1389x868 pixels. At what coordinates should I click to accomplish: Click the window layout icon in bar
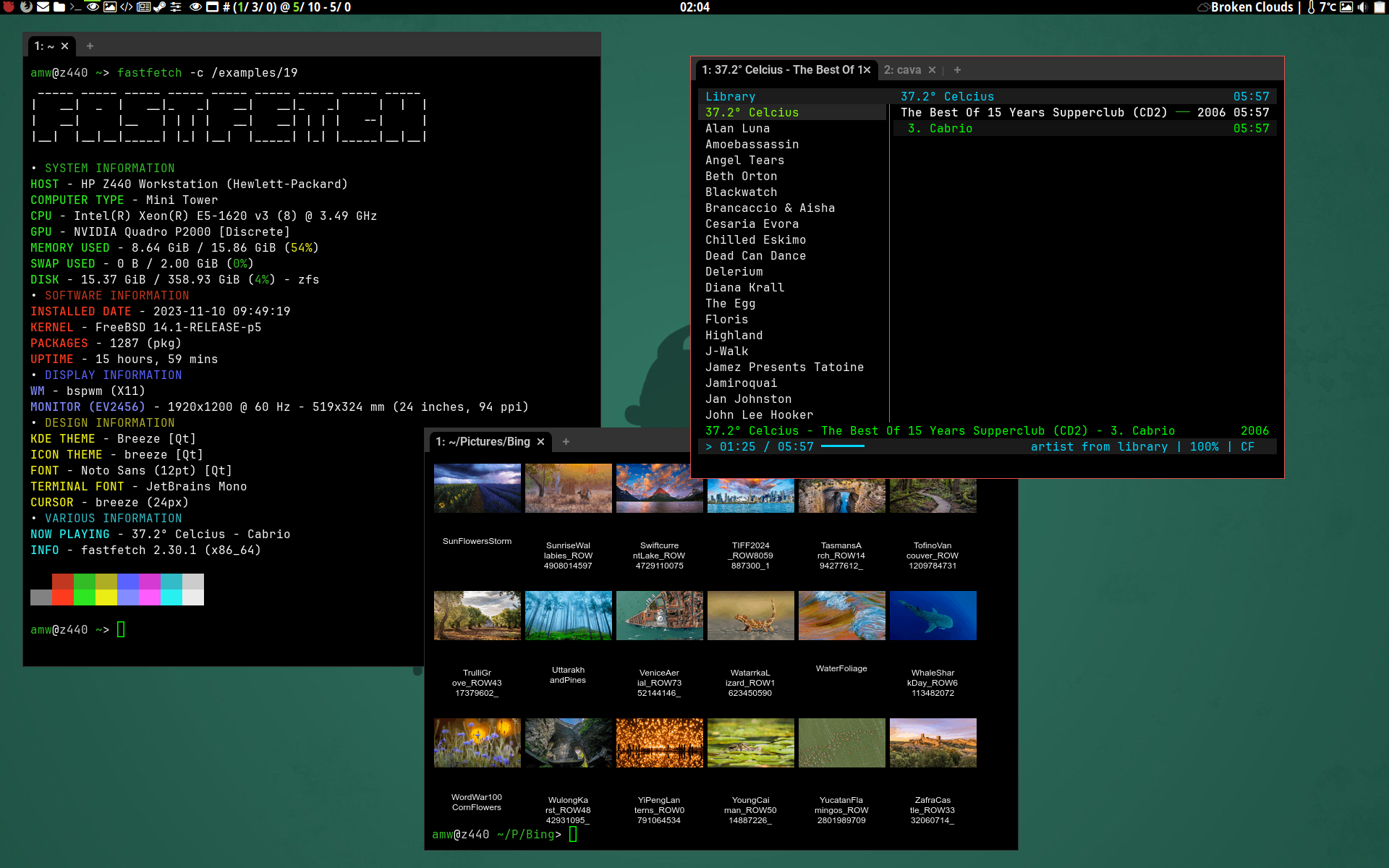pos(212,7)
